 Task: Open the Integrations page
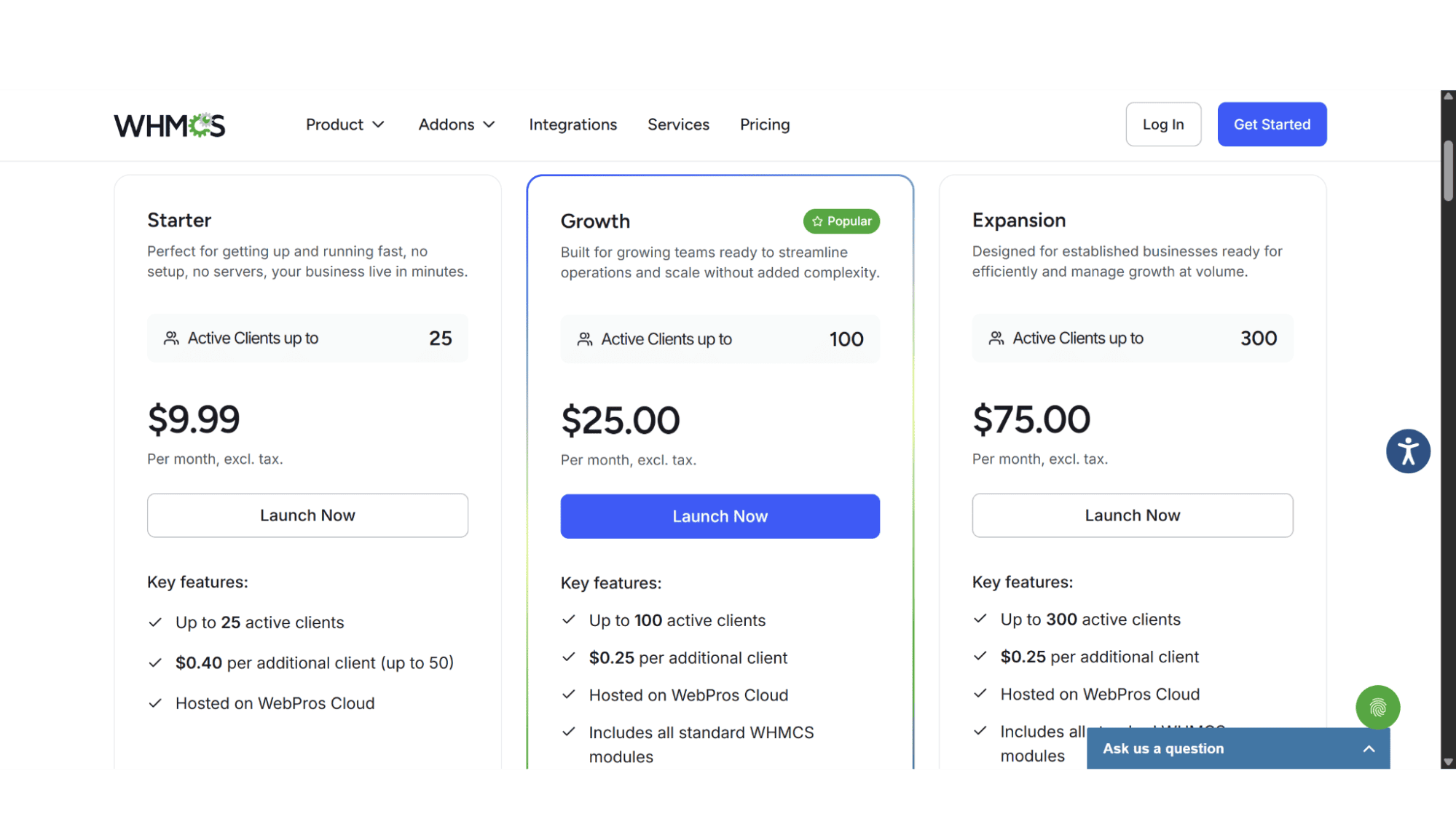pyautogui.click(x=572, y=124)
